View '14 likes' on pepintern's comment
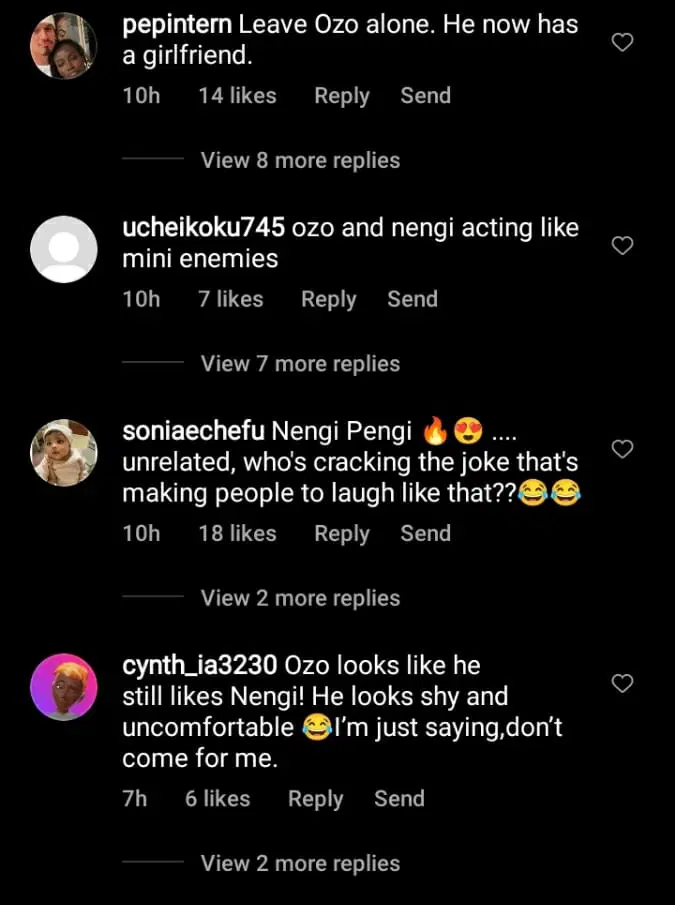Image resolution: width=675 pixels, height=905 pixels. [x=237, y=96]
